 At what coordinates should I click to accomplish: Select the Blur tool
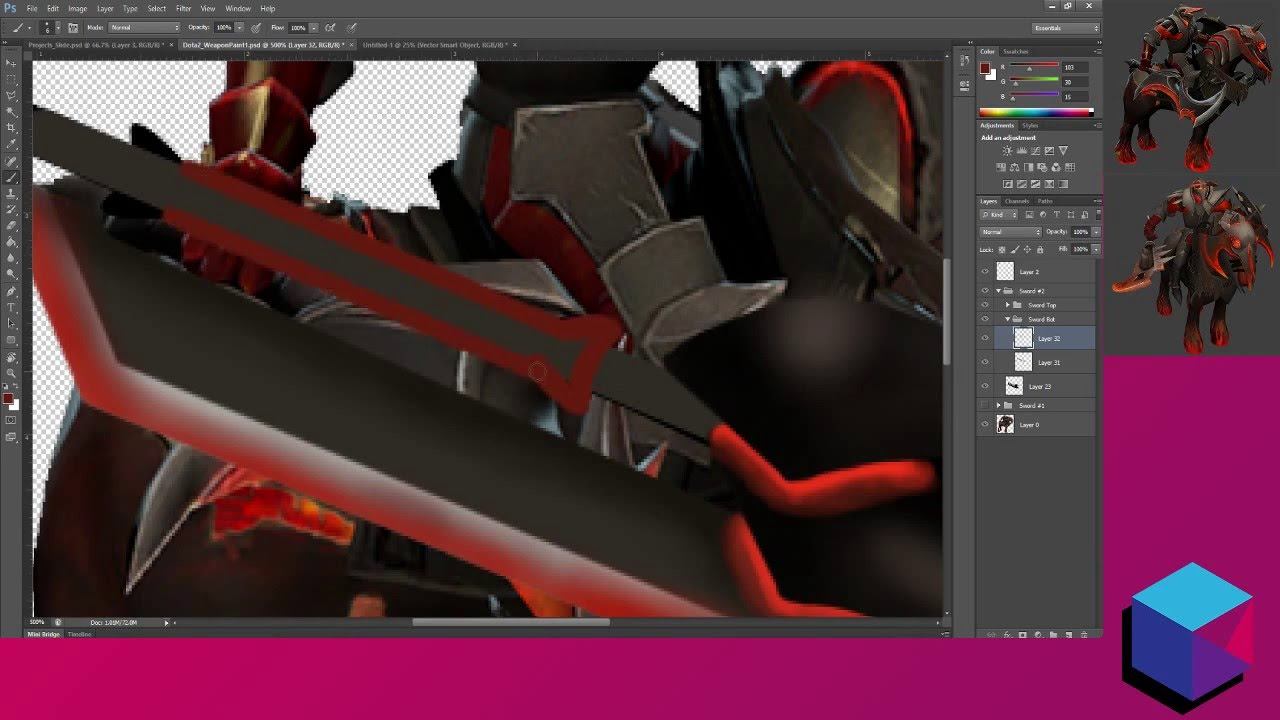12,258
